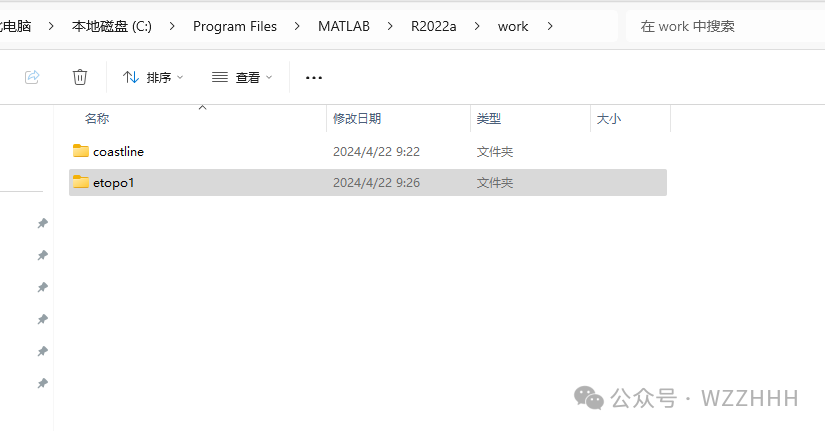Screen dimensions: 825x431
Task: Open the 排序 sort dropdown
Action: (153, 77)
